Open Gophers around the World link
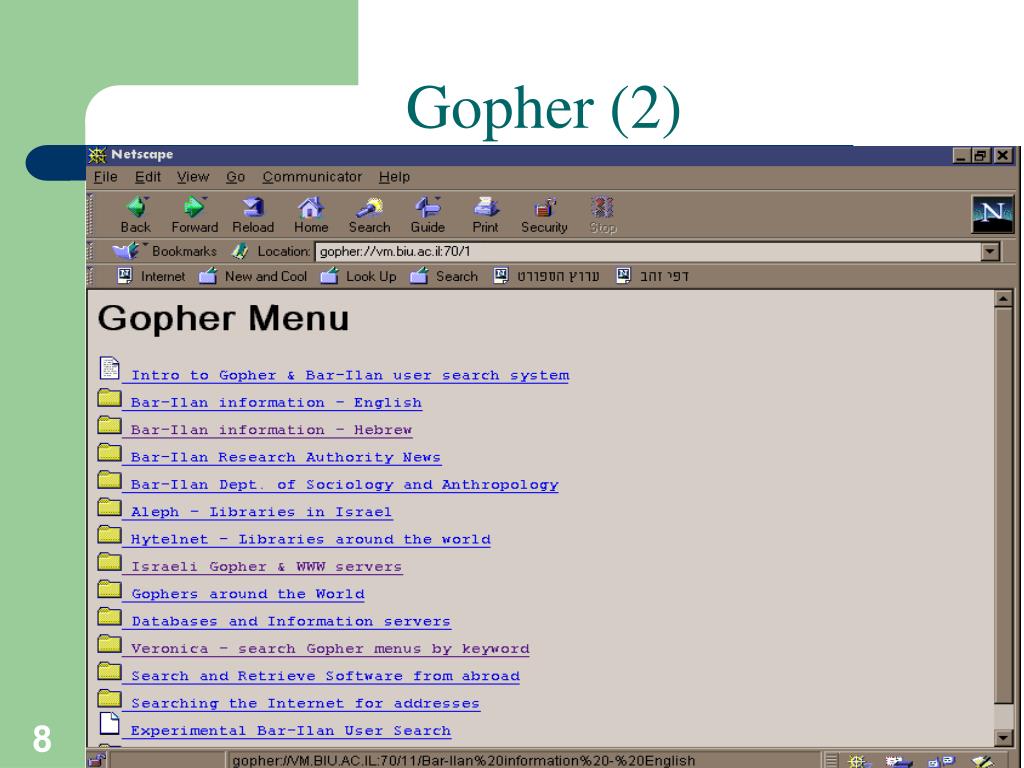The image size is (1024, 768). click(x=248, y=594)
